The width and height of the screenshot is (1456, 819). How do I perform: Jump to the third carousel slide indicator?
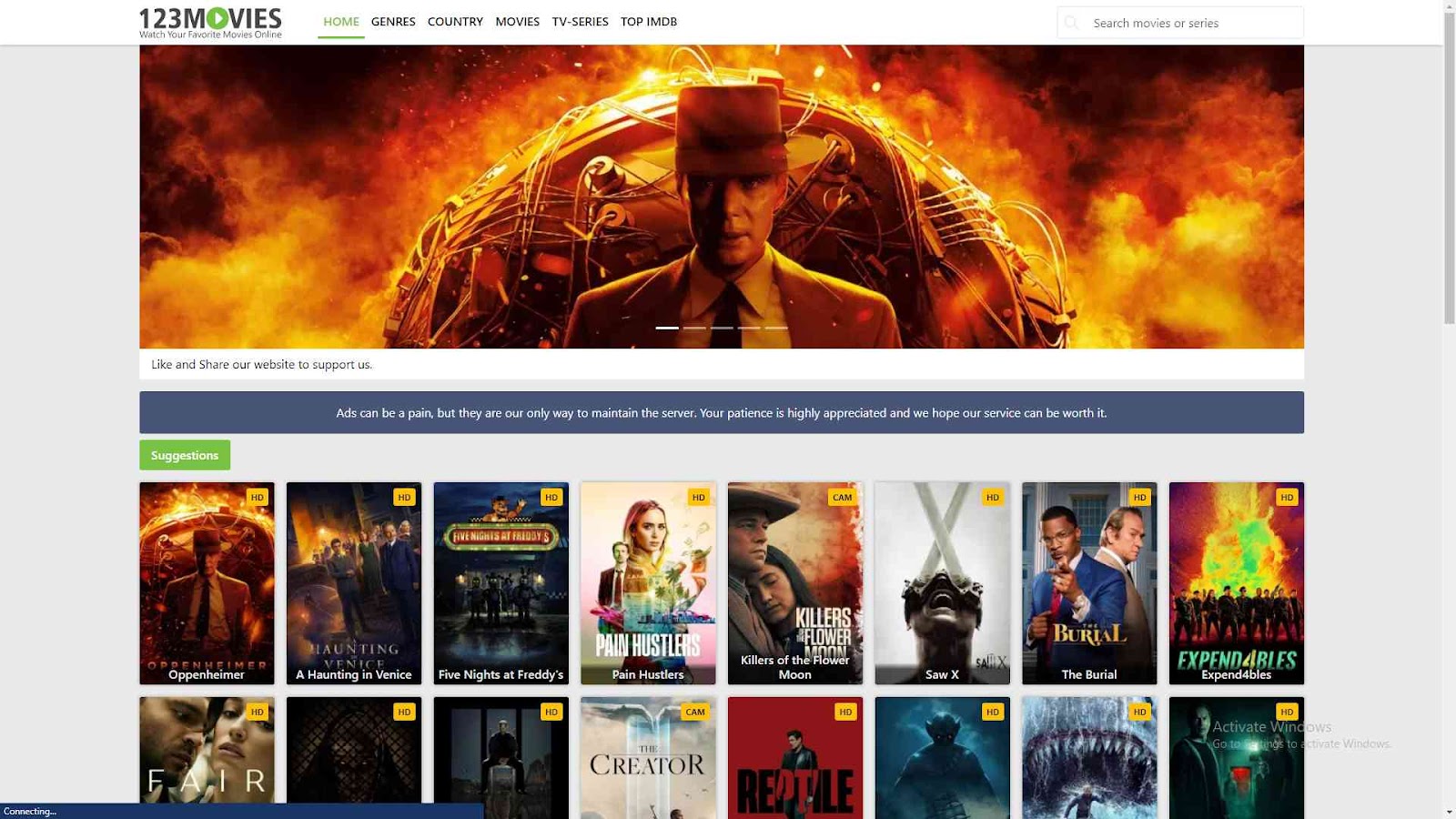(722, 328)
